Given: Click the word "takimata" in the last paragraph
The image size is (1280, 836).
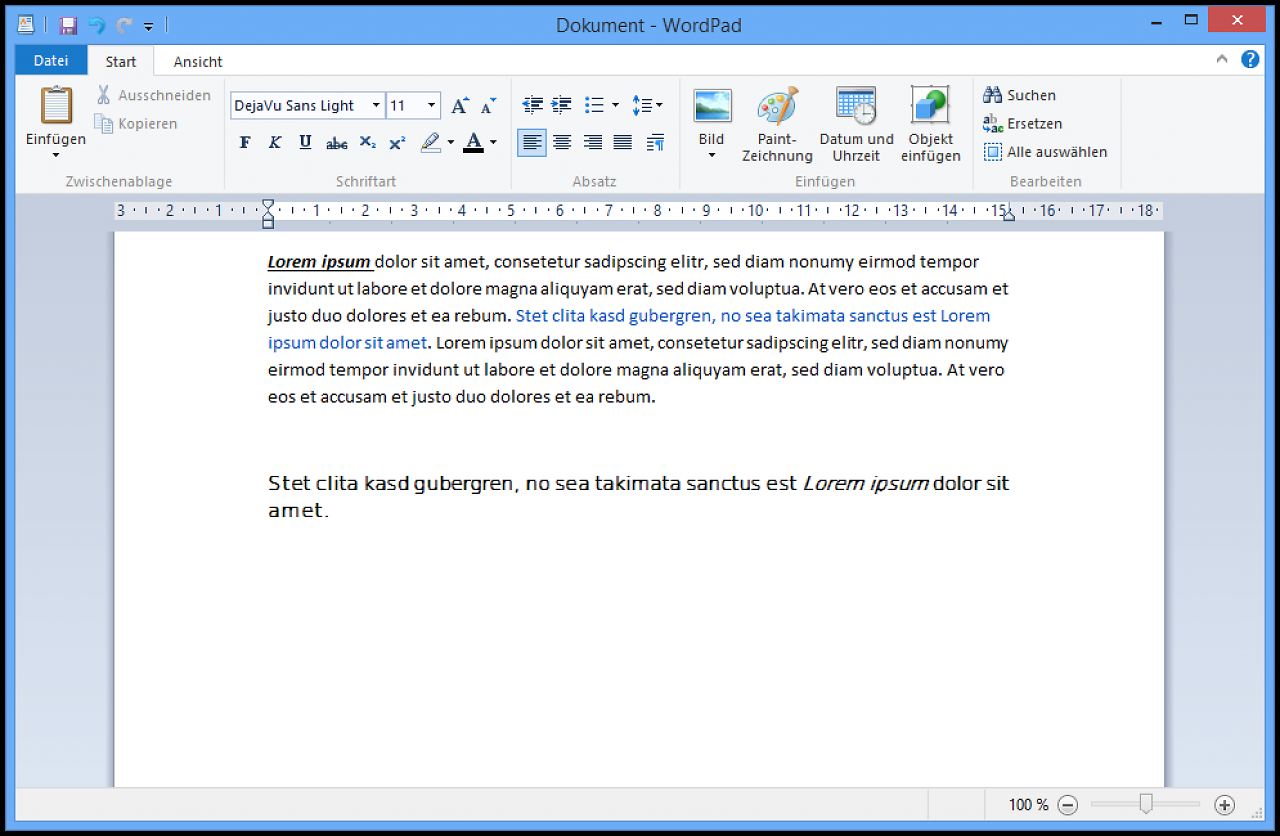Looking at the screenshot, I should tap(638, 483).
